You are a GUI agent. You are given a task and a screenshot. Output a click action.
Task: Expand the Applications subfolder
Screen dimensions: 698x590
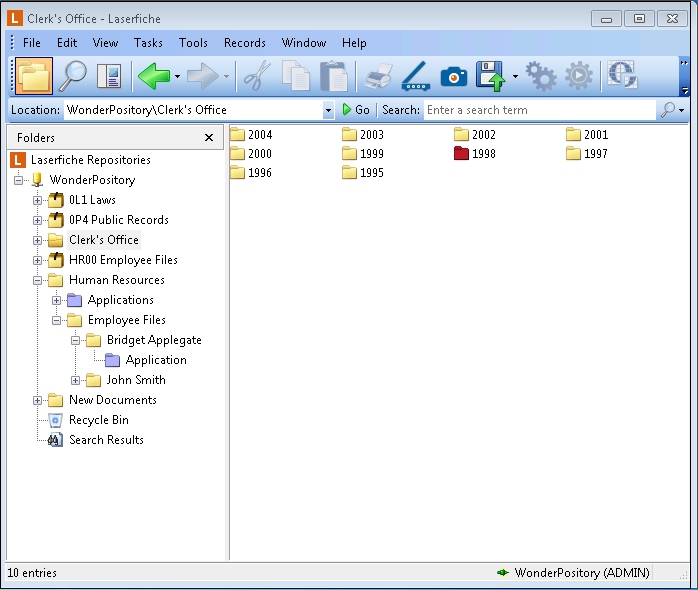57,301
